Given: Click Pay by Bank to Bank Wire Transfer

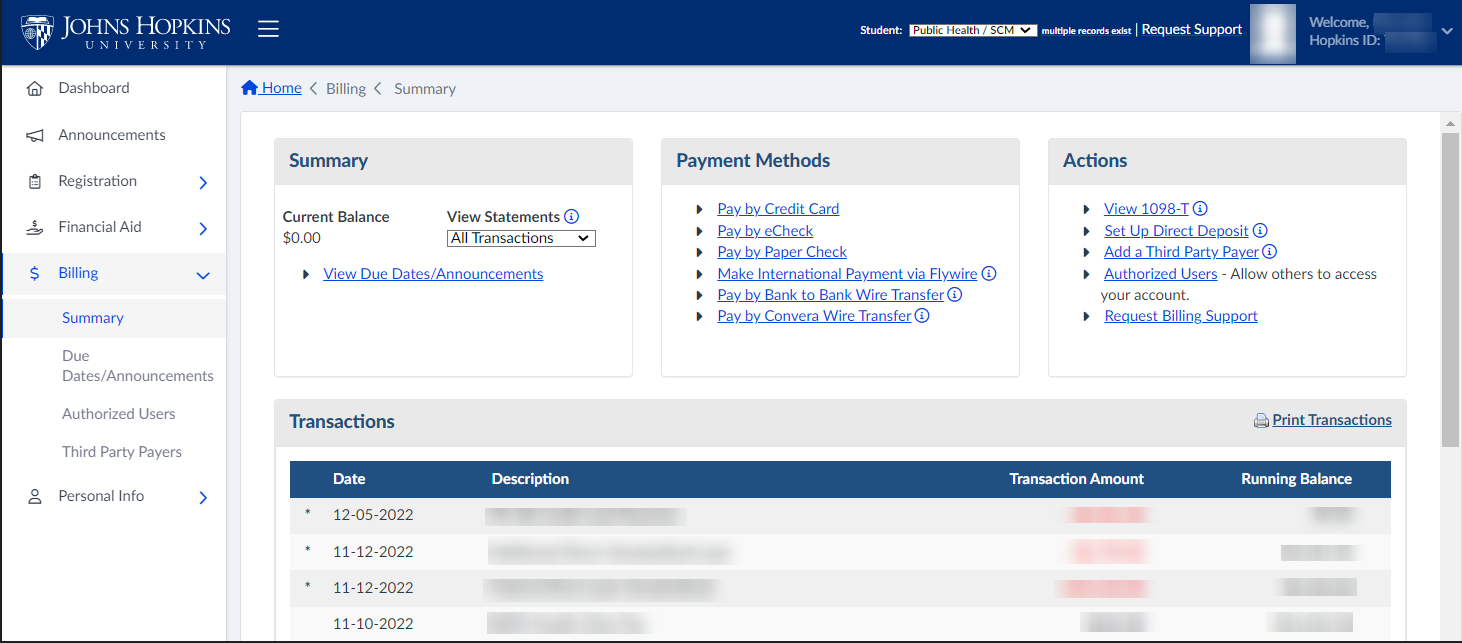Looking at the screenshot, I should (830, 294).
